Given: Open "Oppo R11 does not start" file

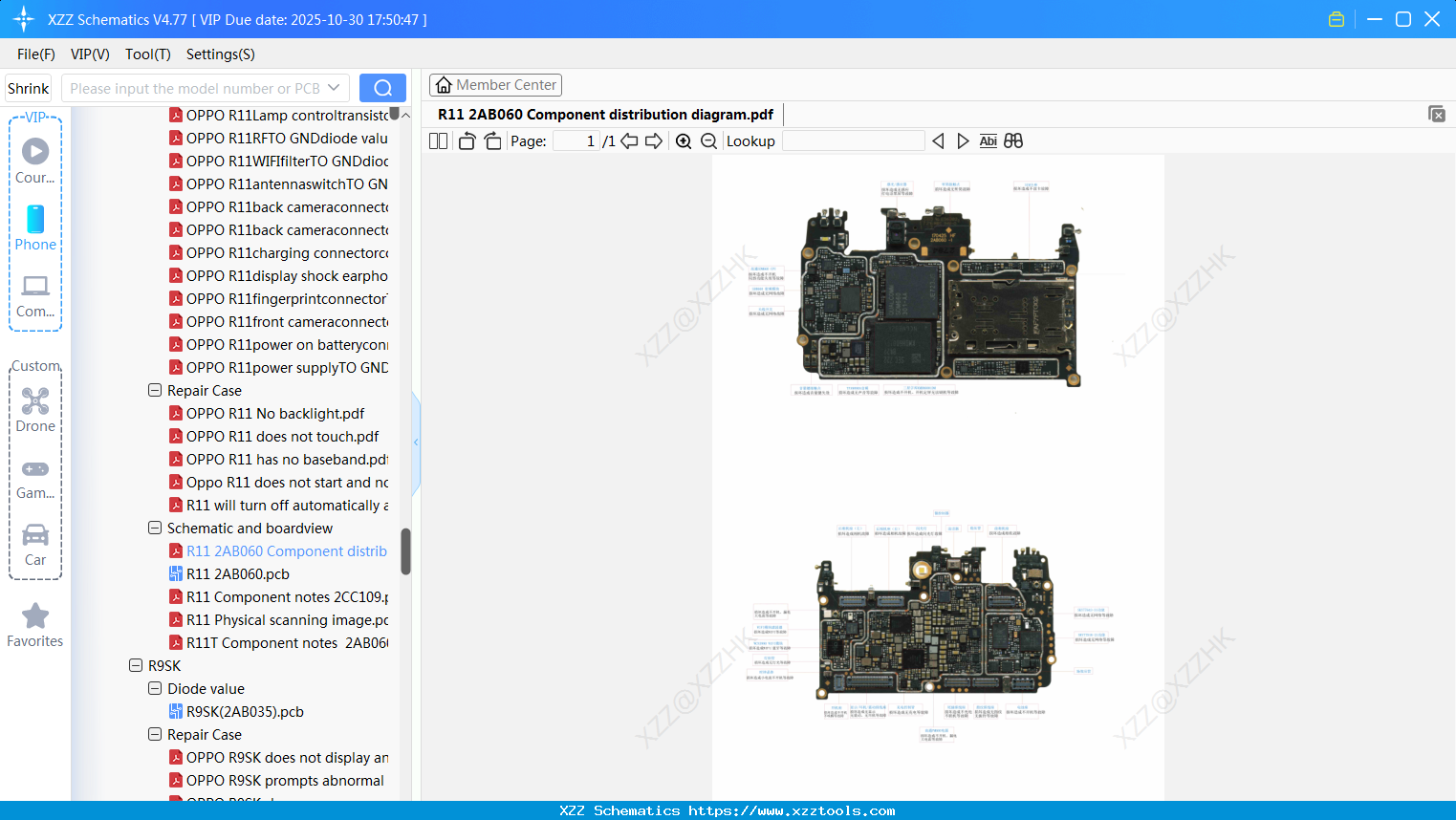Looking at the screenshot, I should 279,482.
